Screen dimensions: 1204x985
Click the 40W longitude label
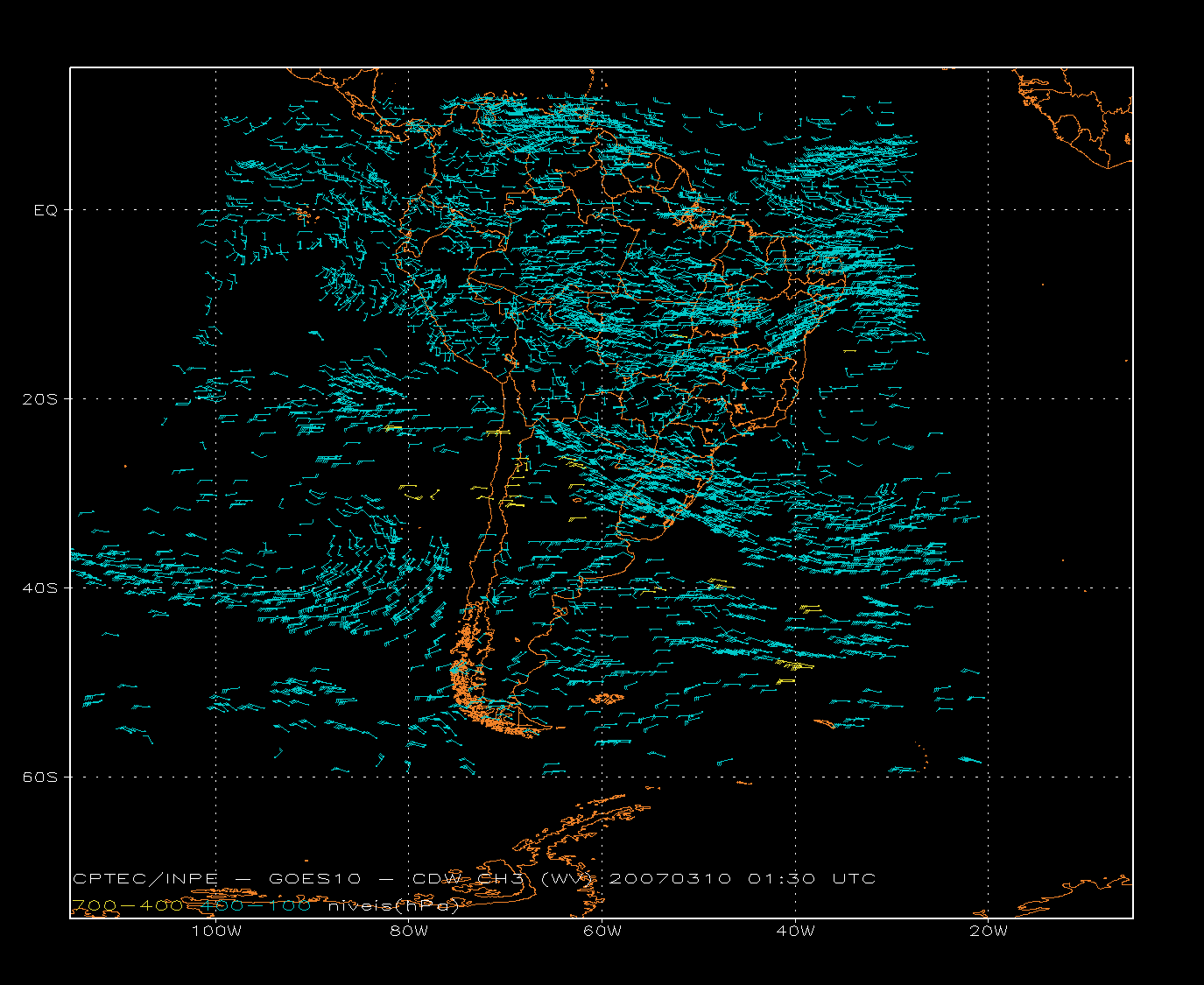coord(795,931)
